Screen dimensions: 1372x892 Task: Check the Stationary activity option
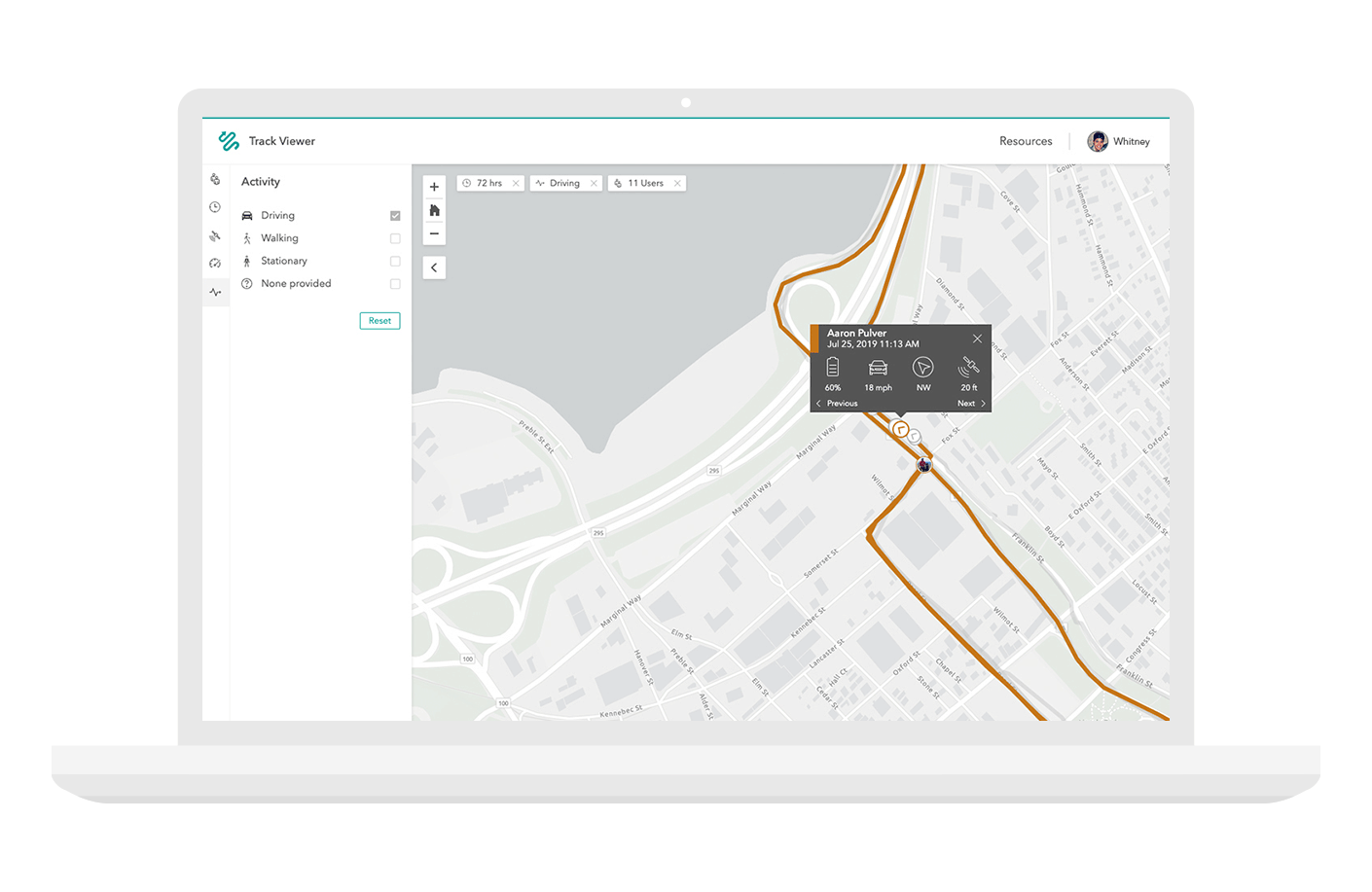394,261
